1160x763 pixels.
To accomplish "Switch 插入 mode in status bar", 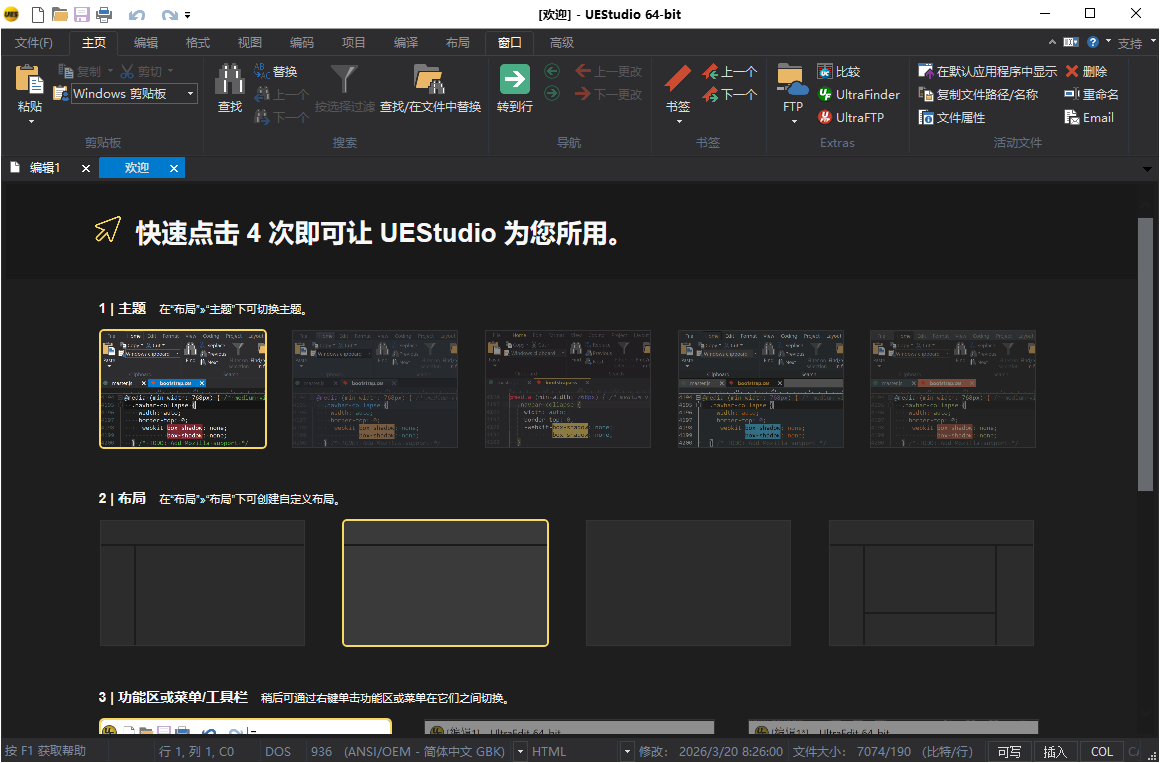I will tap(1056, 751).
